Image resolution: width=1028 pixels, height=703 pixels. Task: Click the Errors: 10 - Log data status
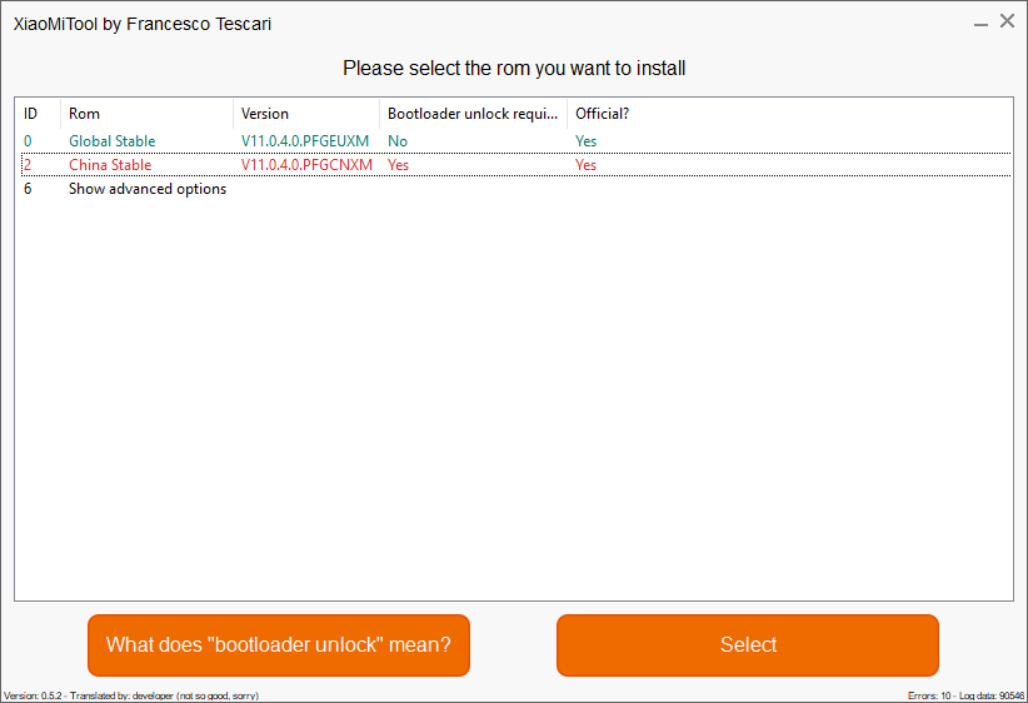click(x=966, y=696)
